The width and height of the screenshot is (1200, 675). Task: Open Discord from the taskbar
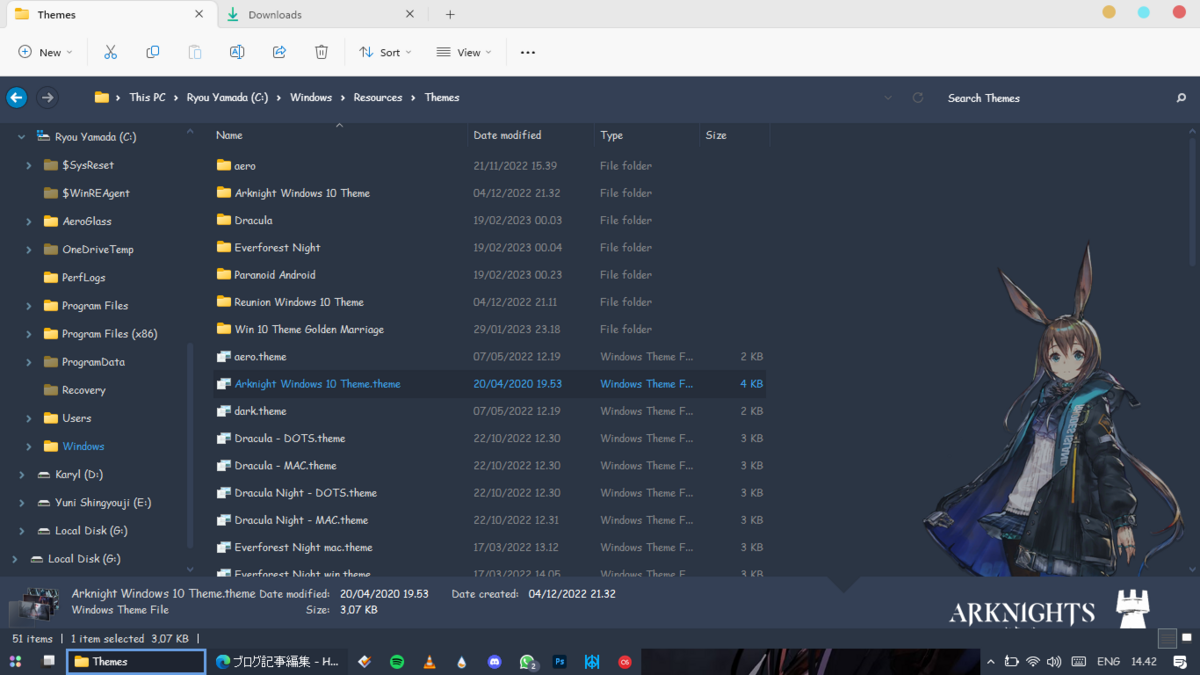tap(494, 662)
